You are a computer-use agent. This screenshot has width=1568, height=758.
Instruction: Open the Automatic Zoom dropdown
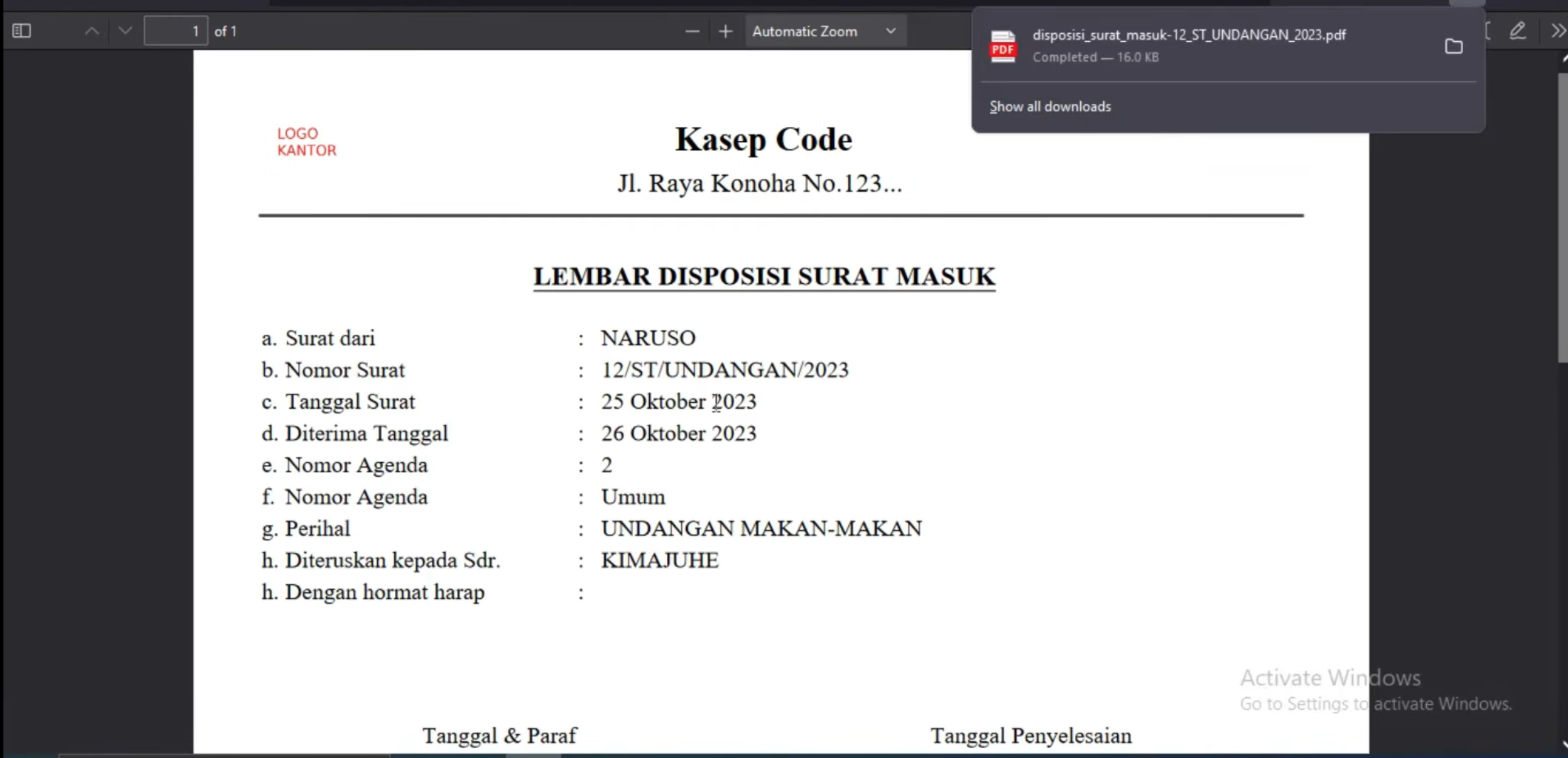[x=825, y=31]
